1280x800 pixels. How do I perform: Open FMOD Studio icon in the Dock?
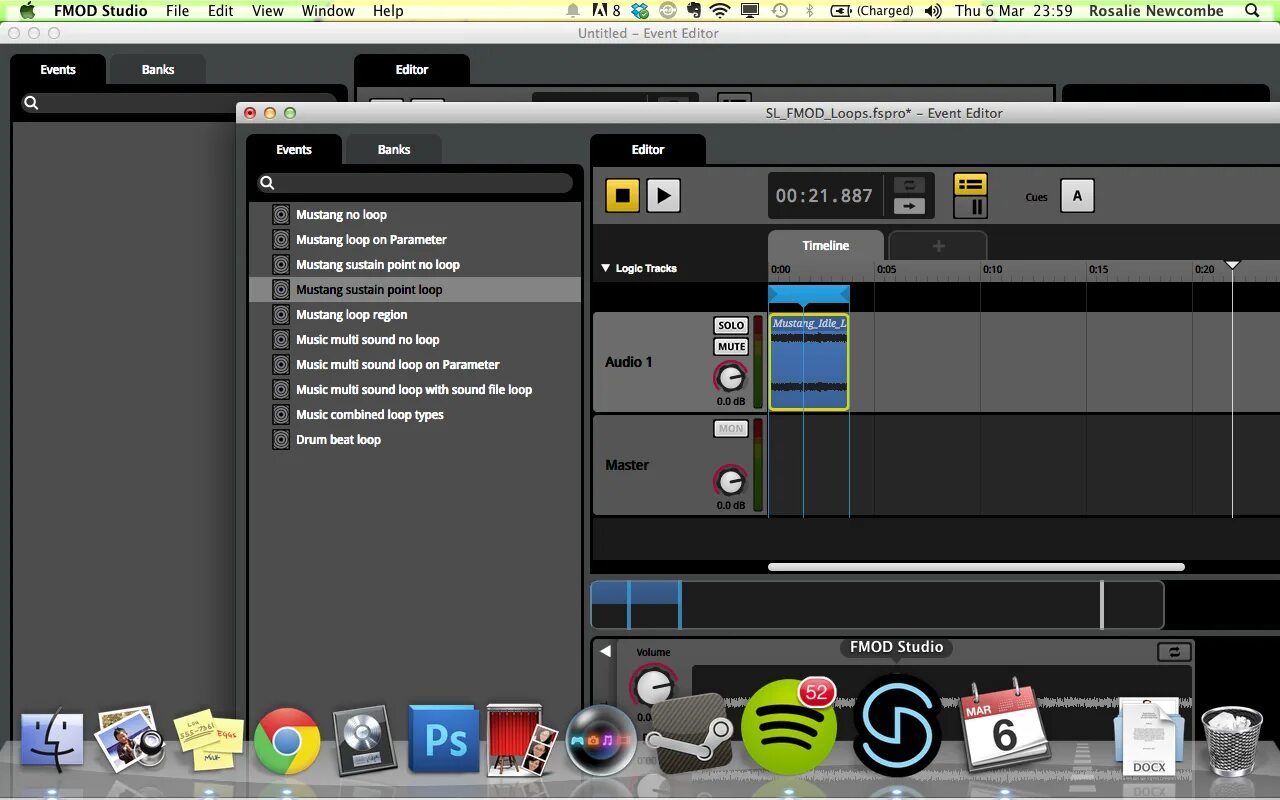coord(897,724)
